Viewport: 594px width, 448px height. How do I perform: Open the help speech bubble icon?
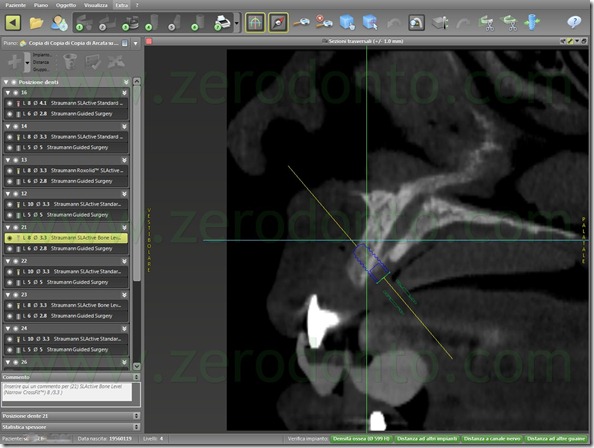(x=574, y=22)
